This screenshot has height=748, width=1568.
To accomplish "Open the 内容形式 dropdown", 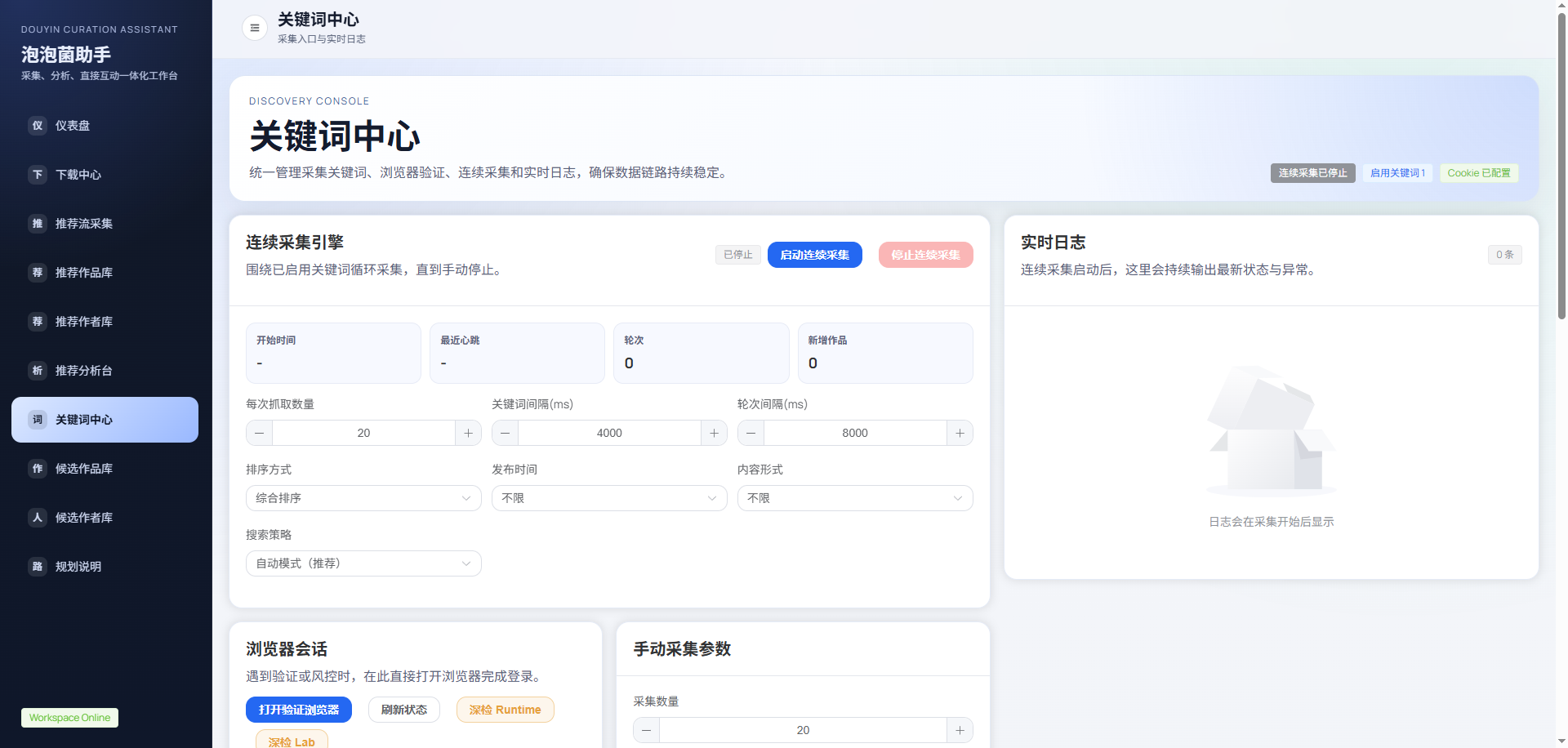I will click(x=855, y=498).
